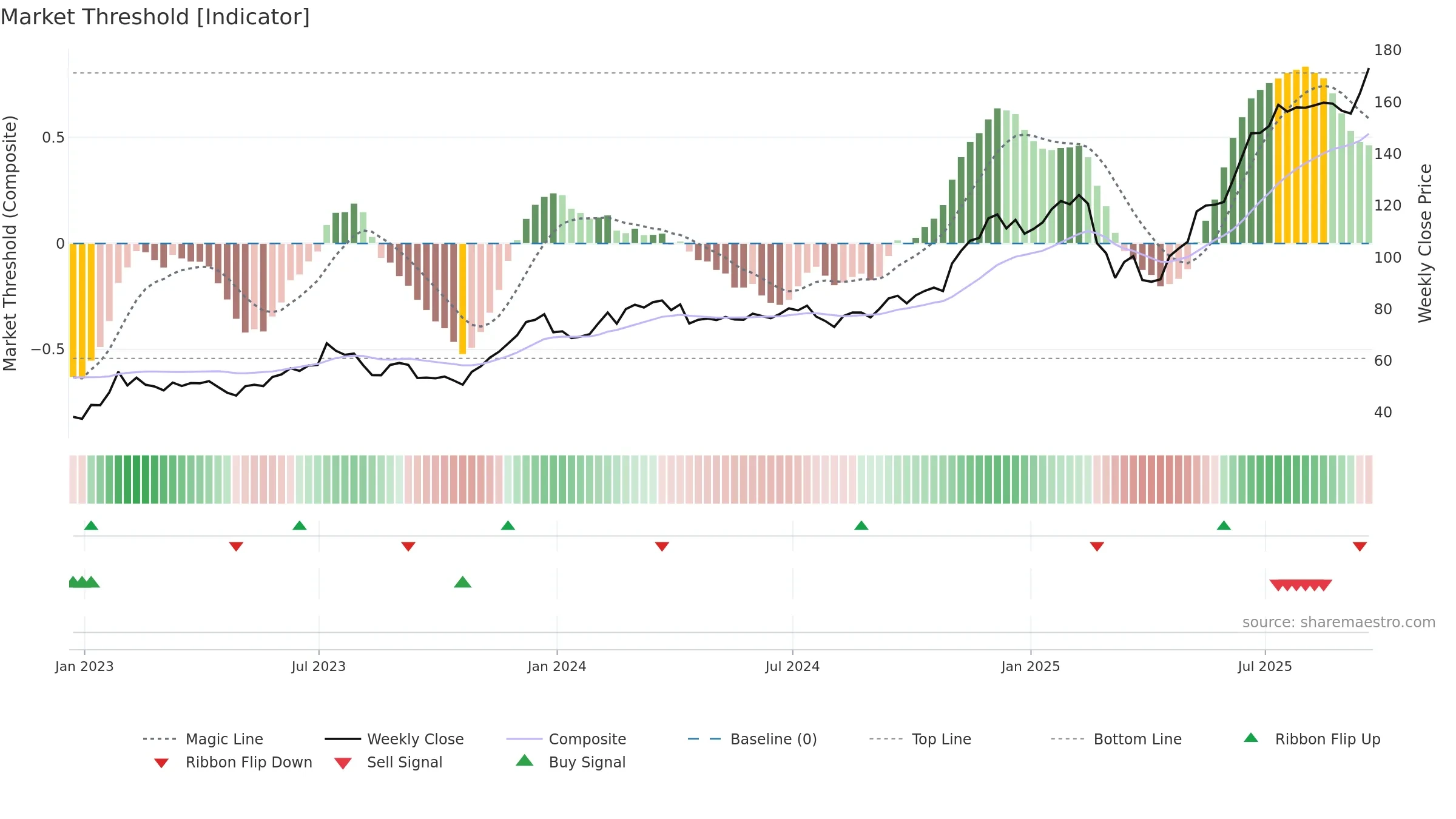Click the Jan 2025 x-axis label
Viewport: 1456px width, 819px height.
click(x=1031, y=666)
